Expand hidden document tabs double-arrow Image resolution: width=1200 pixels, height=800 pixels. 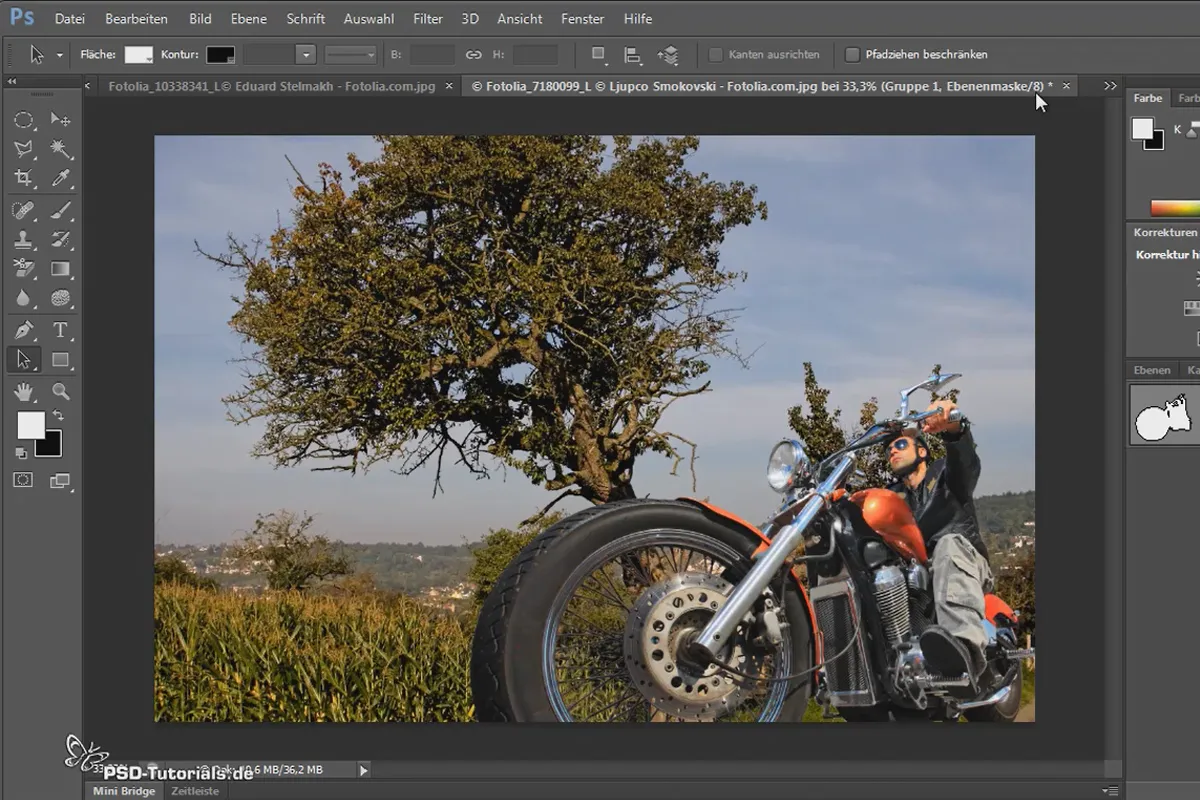pos(1110,87)
